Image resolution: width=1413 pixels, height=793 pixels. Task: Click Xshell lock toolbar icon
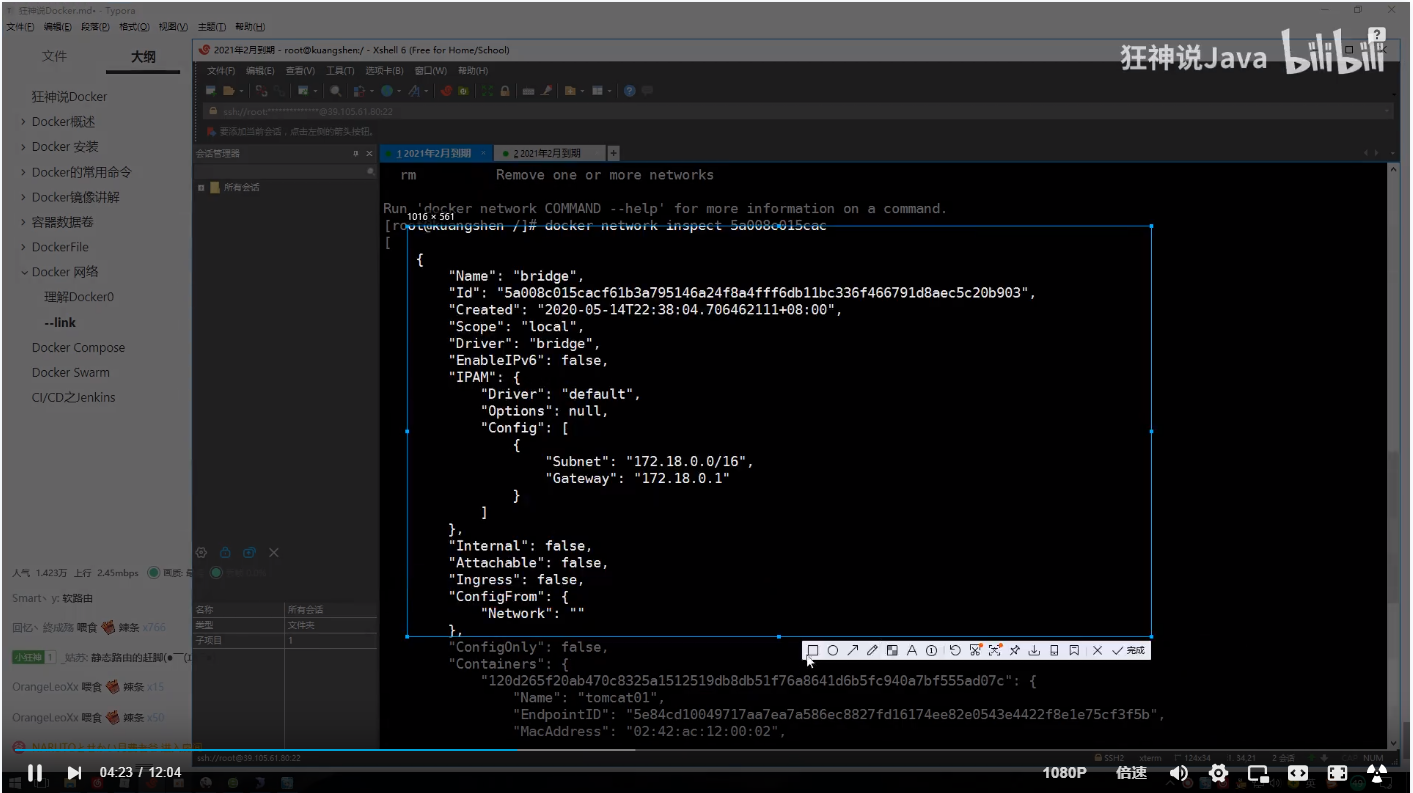tap(505, 90)
